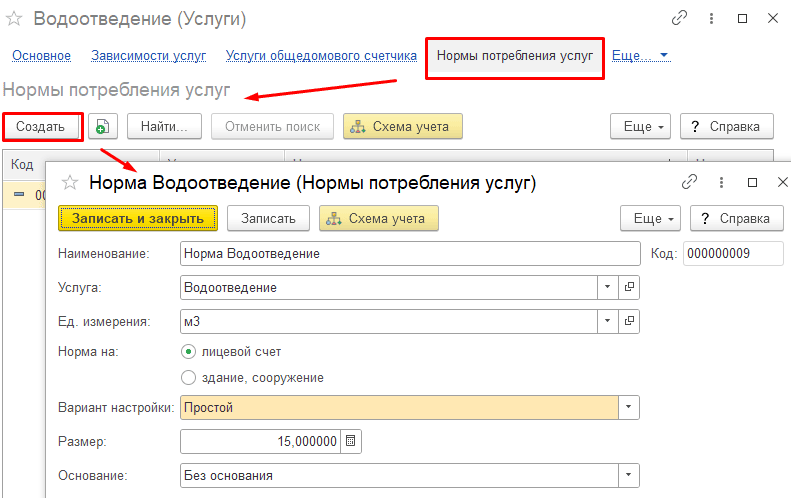Screen dimensions: 791x498
Task: Click the Создать button
Action: (41, 127)
